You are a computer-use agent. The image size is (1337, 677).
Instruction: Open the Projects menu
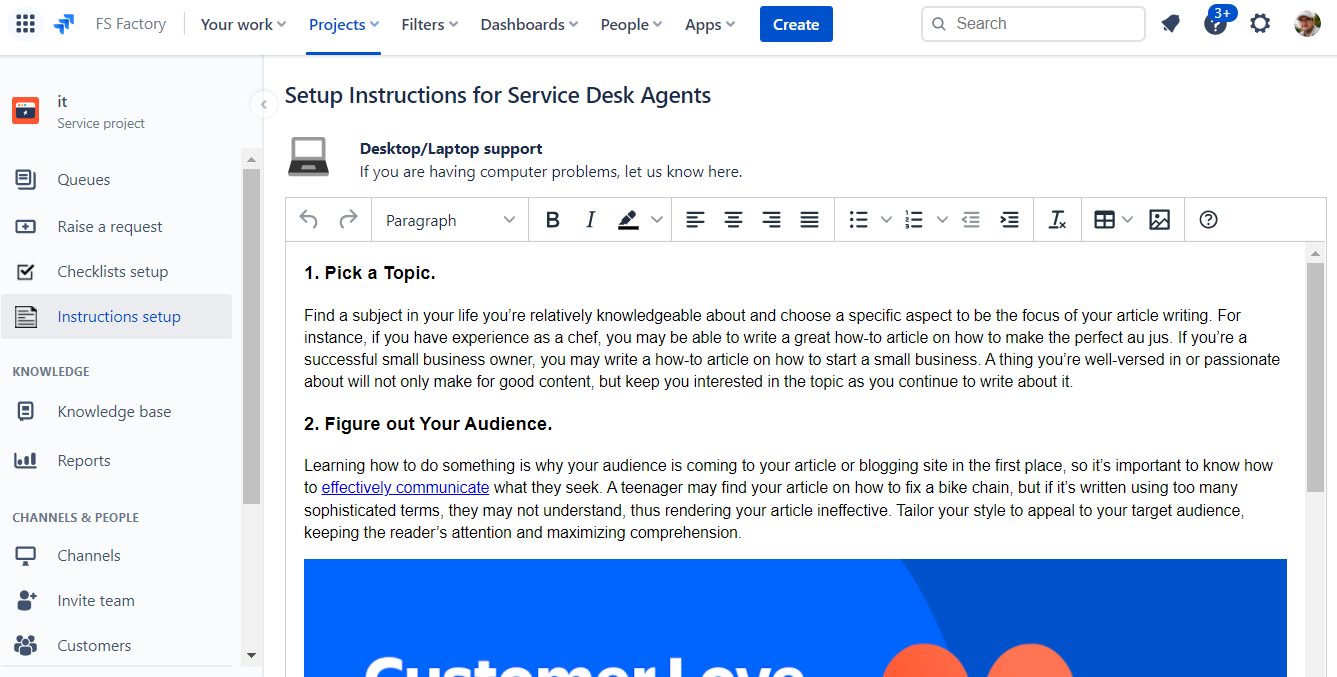344,24
